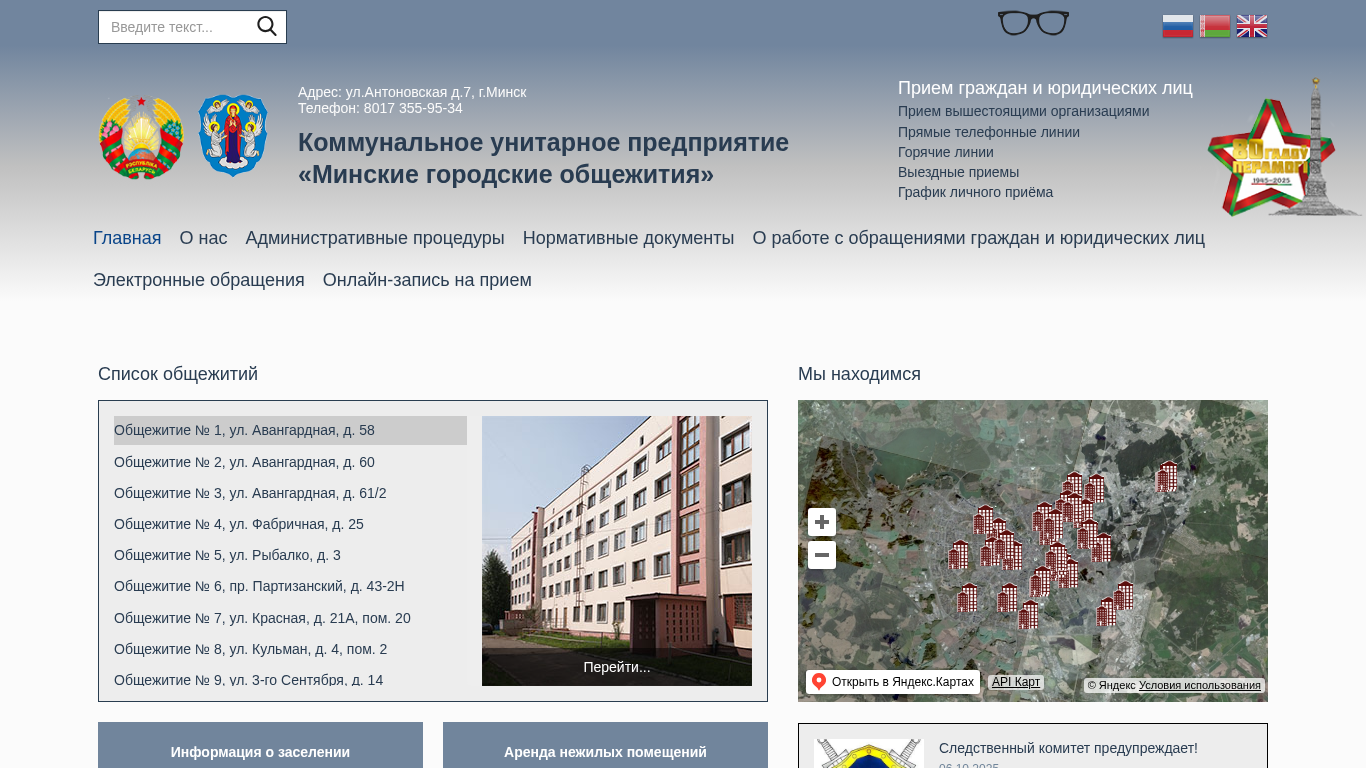Switch to the Belarusian language flag
The width and height of the screenshot is (1366, 768).
point(1215,27)
